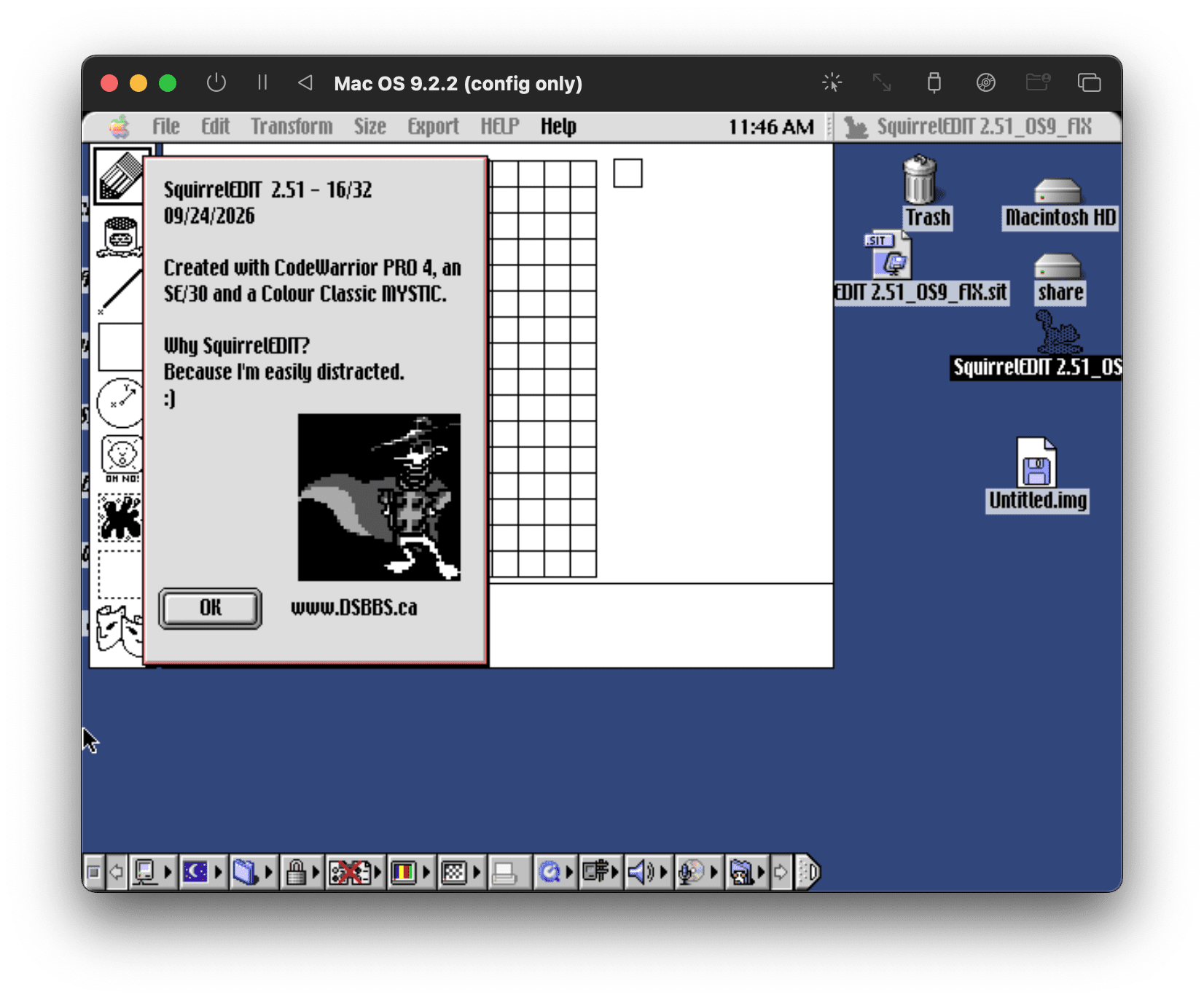Viewport: 1204px width, 1000px height.
Task: Click the Control Strip close box
Action: click(x=93, y=872)
